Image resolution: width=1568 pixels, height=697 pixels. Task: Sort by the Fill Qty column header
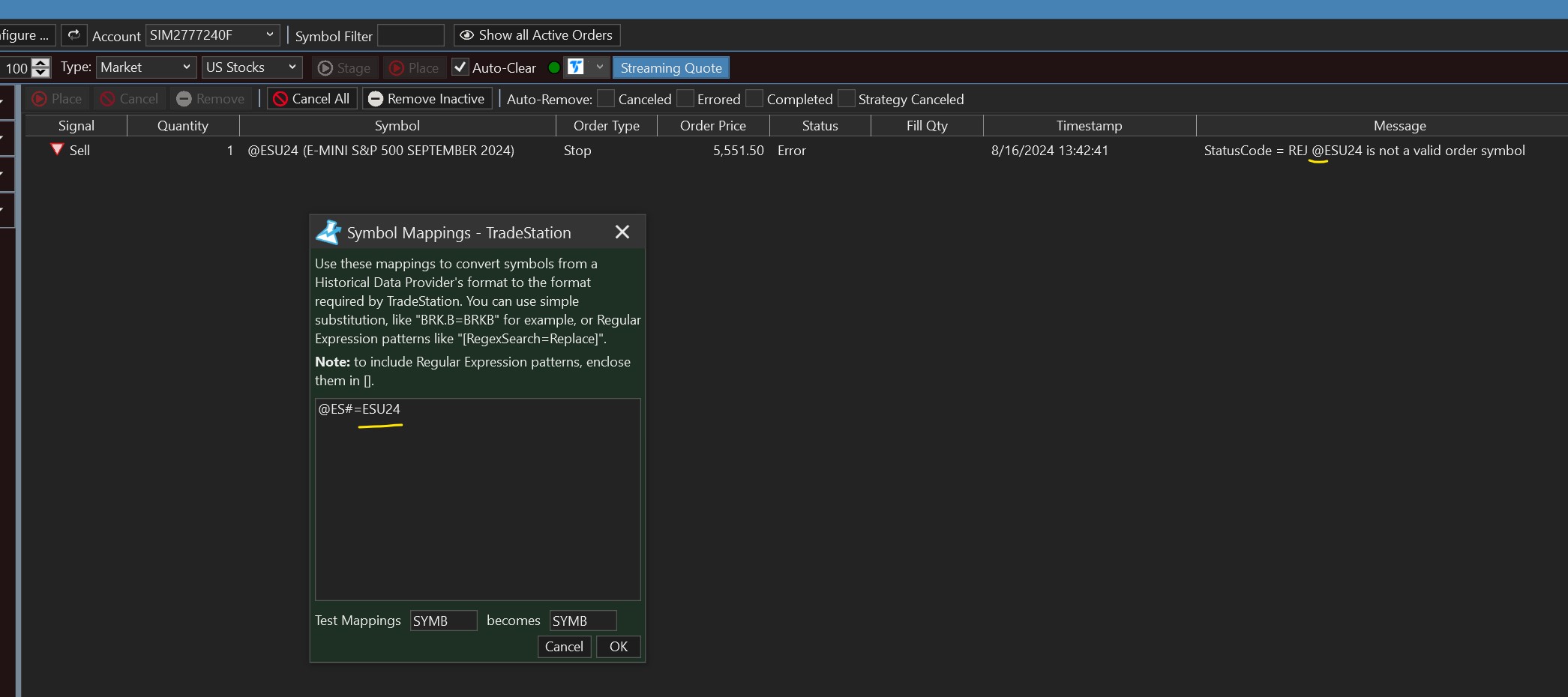927,126
